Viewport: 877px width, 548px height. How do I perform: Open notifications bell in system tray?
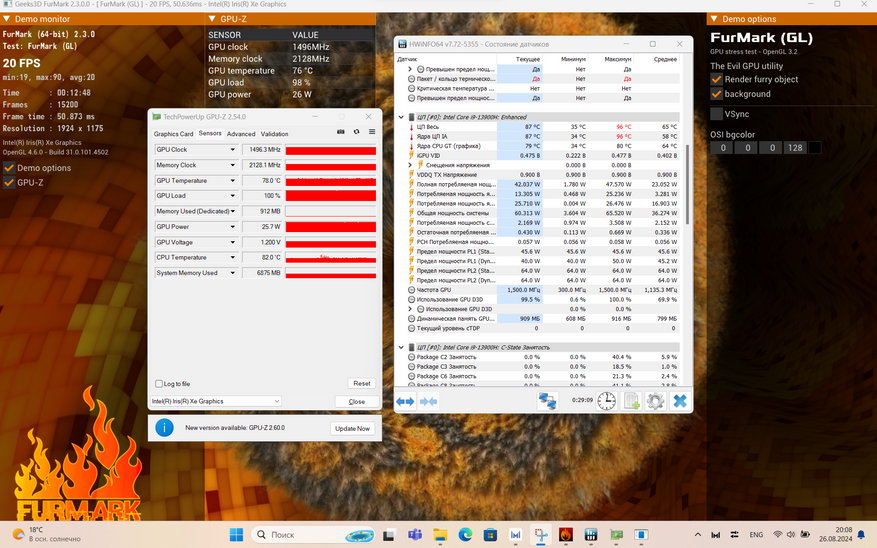click(861, 535)
